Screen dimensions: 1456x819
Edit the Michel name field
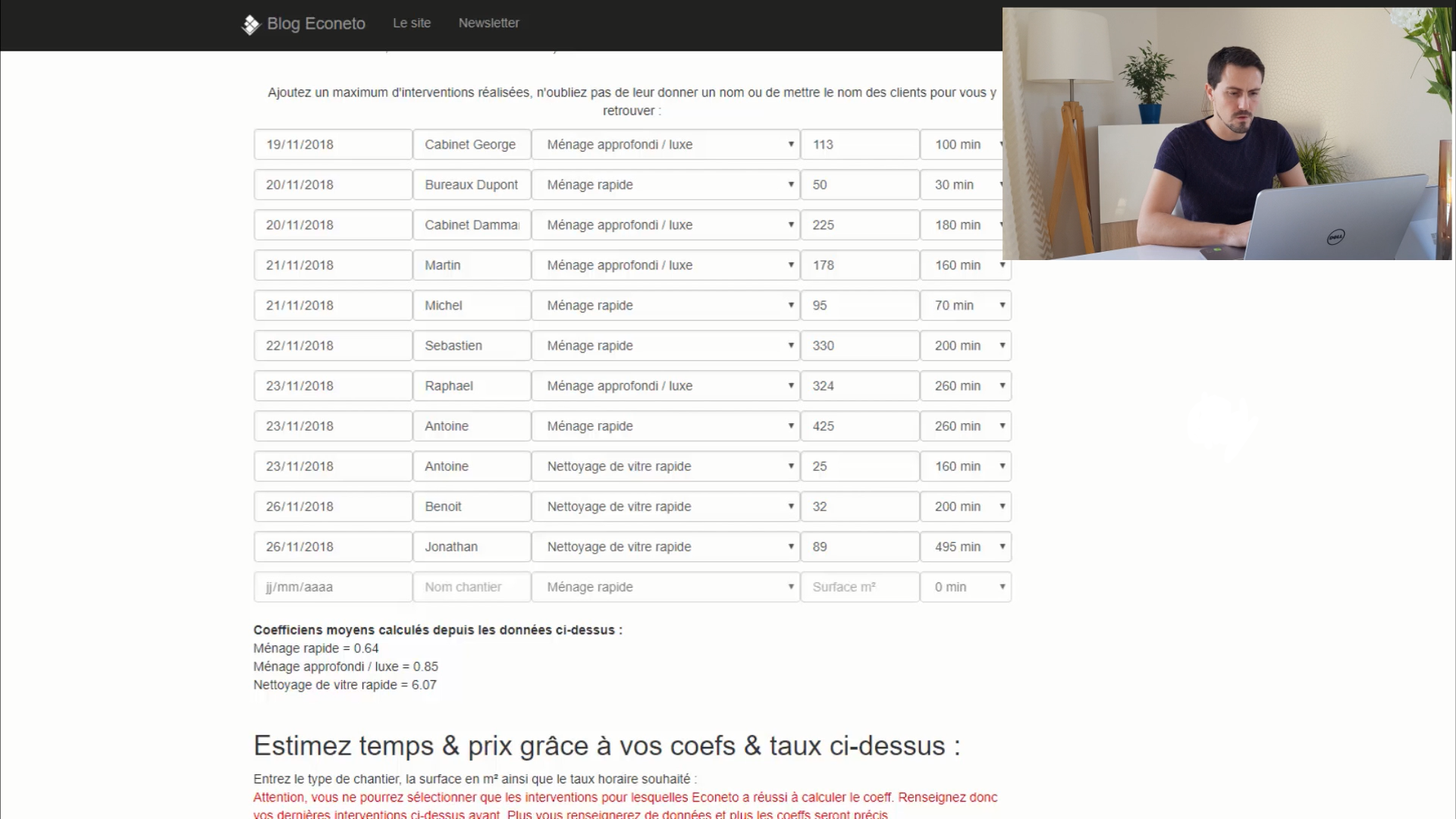(472, 305)
